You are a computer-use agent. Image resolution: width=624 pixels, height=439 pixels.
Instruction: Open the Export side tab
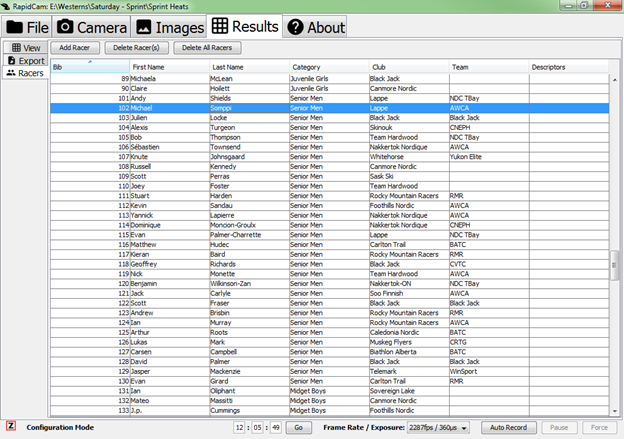[x=25, y=60]
